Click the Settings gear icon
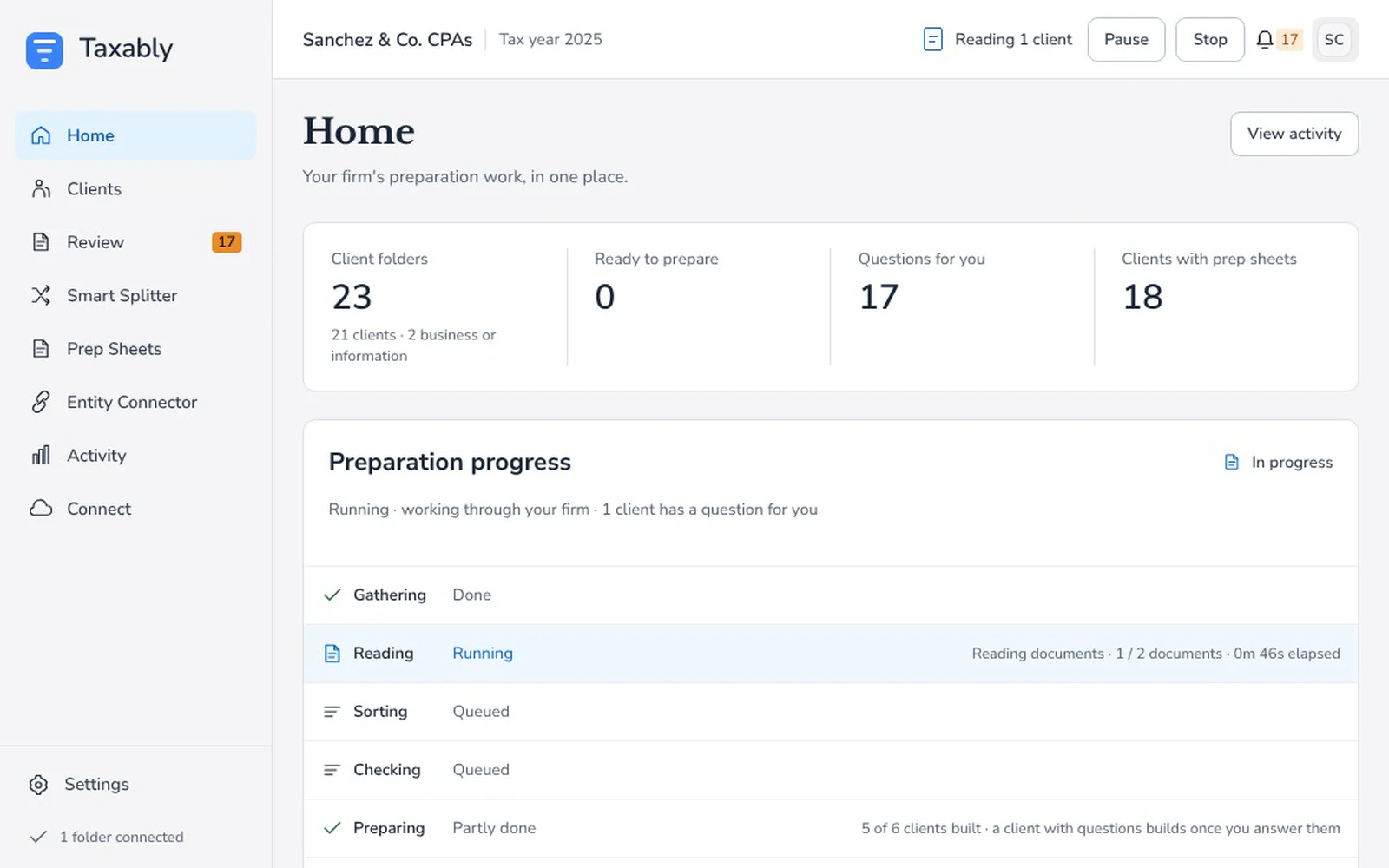This screenshot has height=868, width=1389. pyautogui.click(x=38, y=785)
